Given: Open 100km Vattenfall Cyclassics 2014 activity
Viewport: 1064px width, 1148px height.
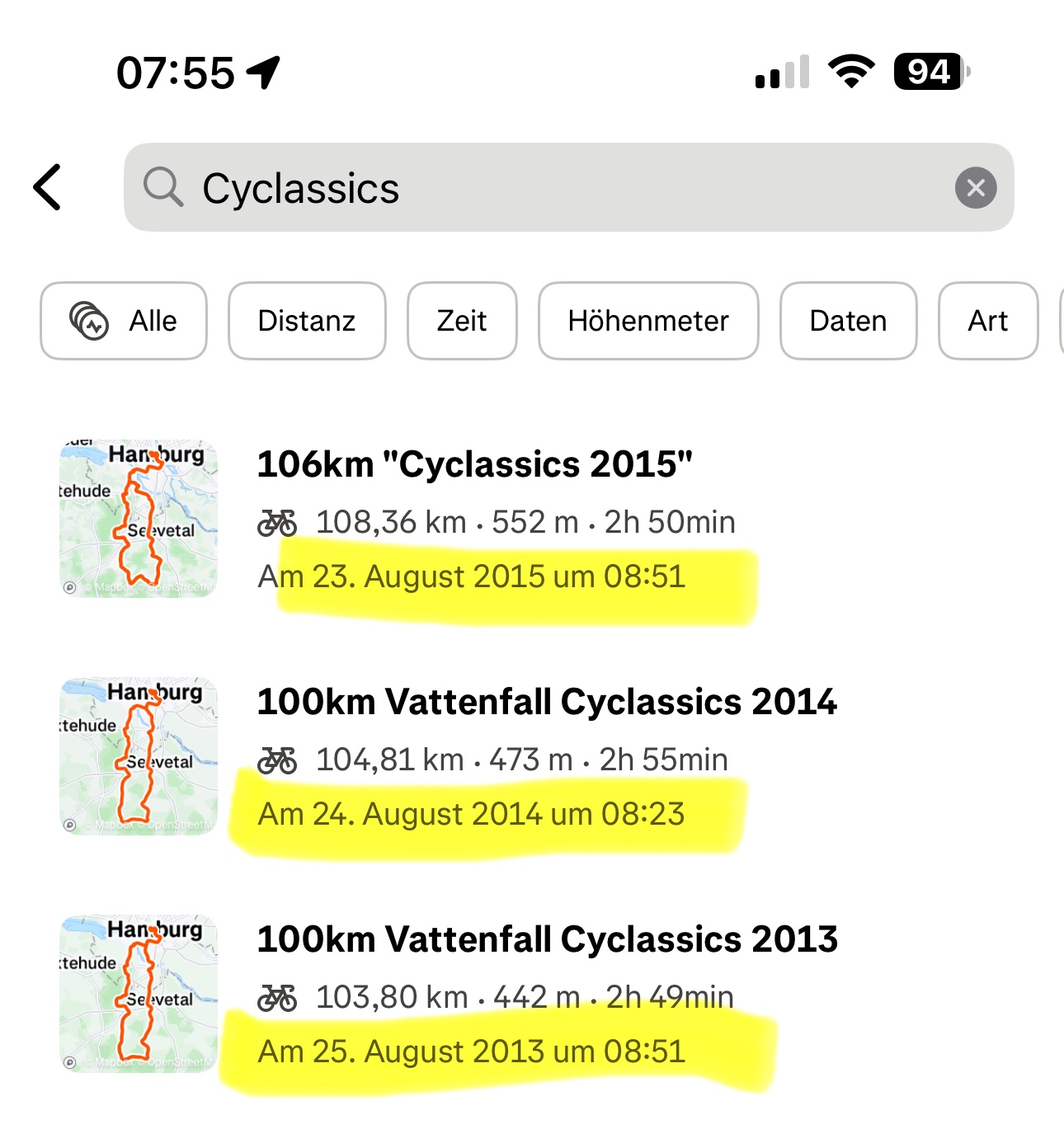Looking at the screenshot, I should click(x=547, y=702).
